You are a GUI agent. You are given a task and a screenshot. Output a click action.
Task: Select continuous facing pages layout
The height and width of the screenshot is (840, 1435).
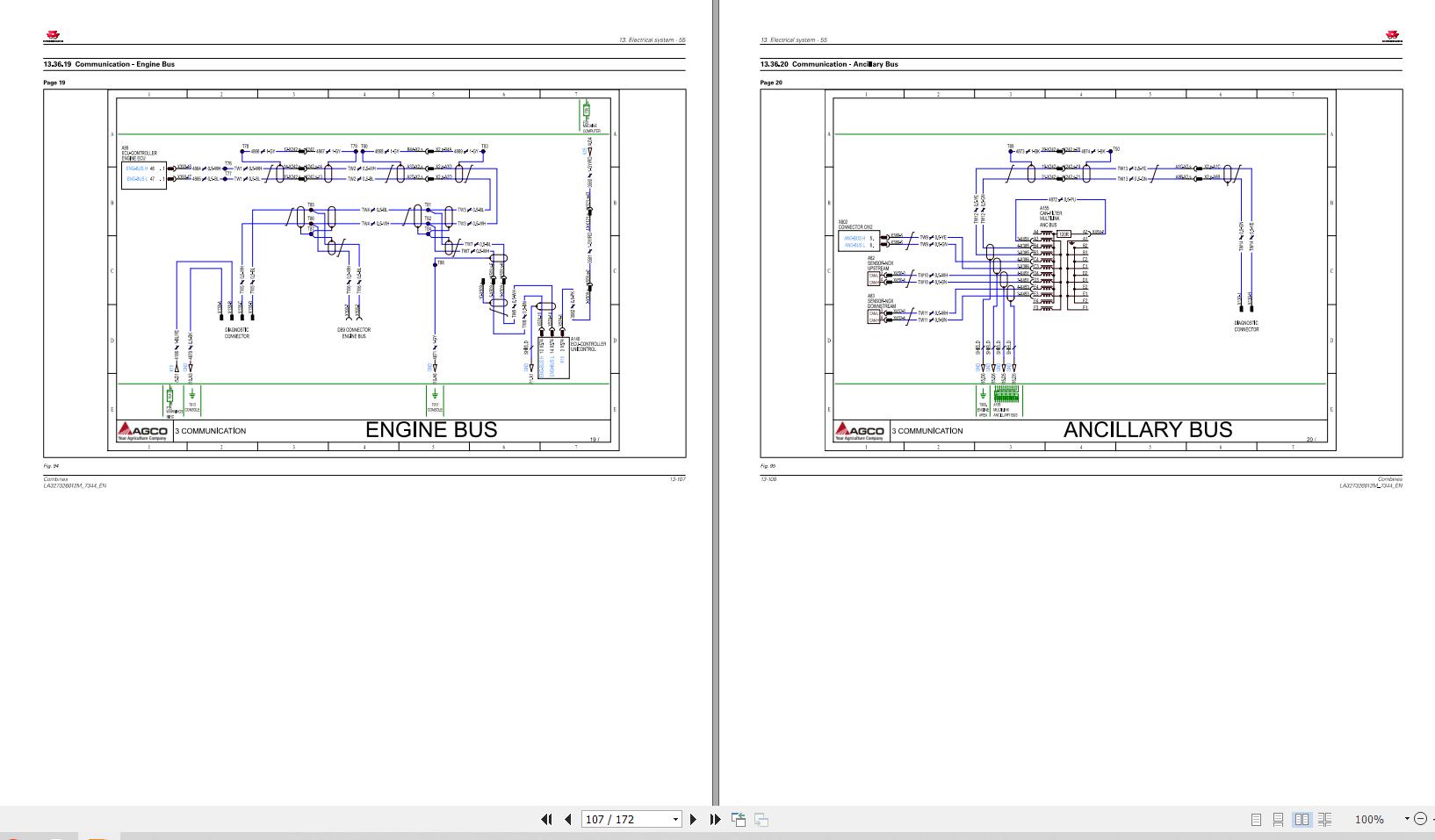click(x=1324, y=819)
